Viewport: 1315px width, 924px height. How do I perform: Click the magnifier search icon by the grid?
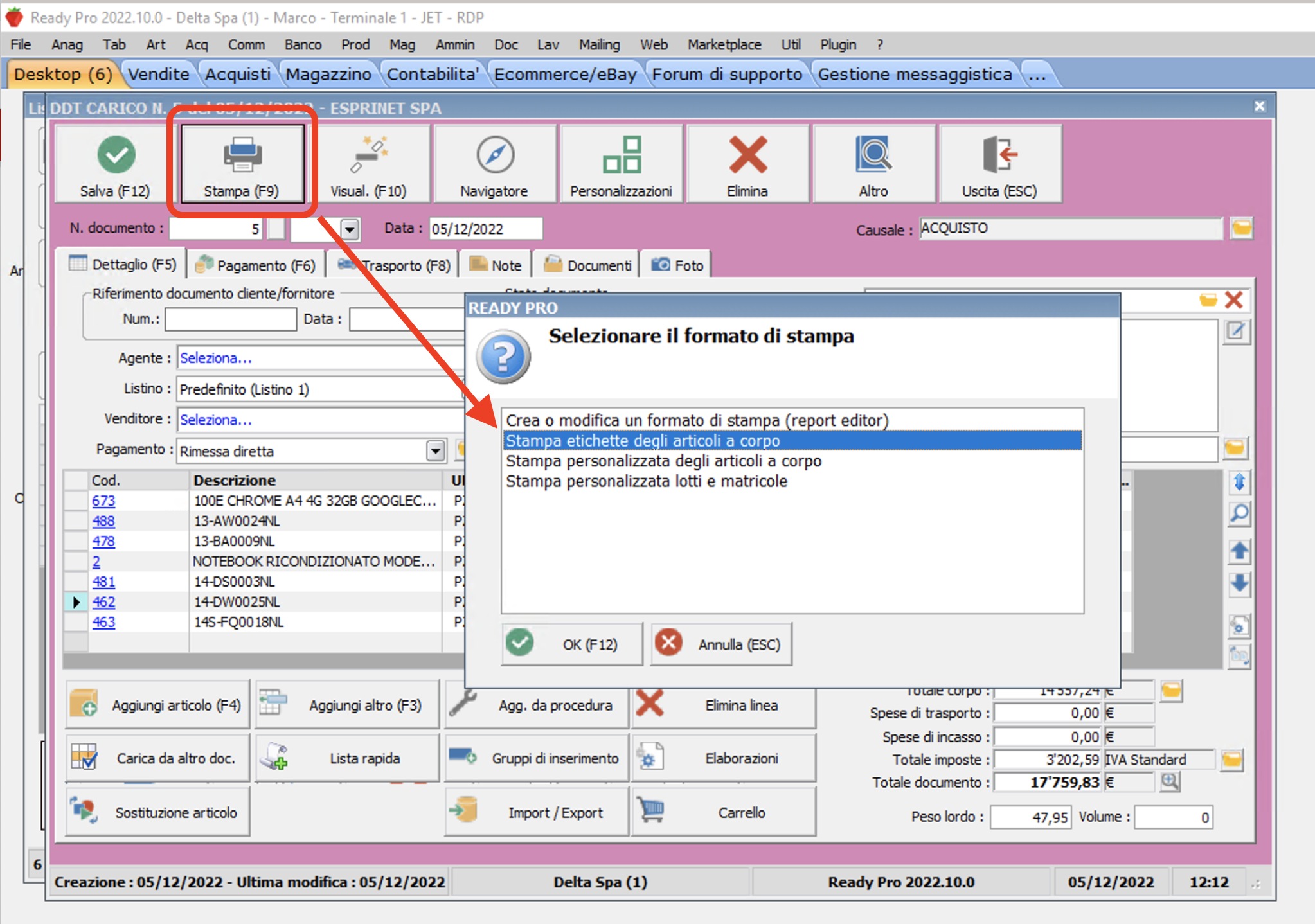pos(1239,513)
